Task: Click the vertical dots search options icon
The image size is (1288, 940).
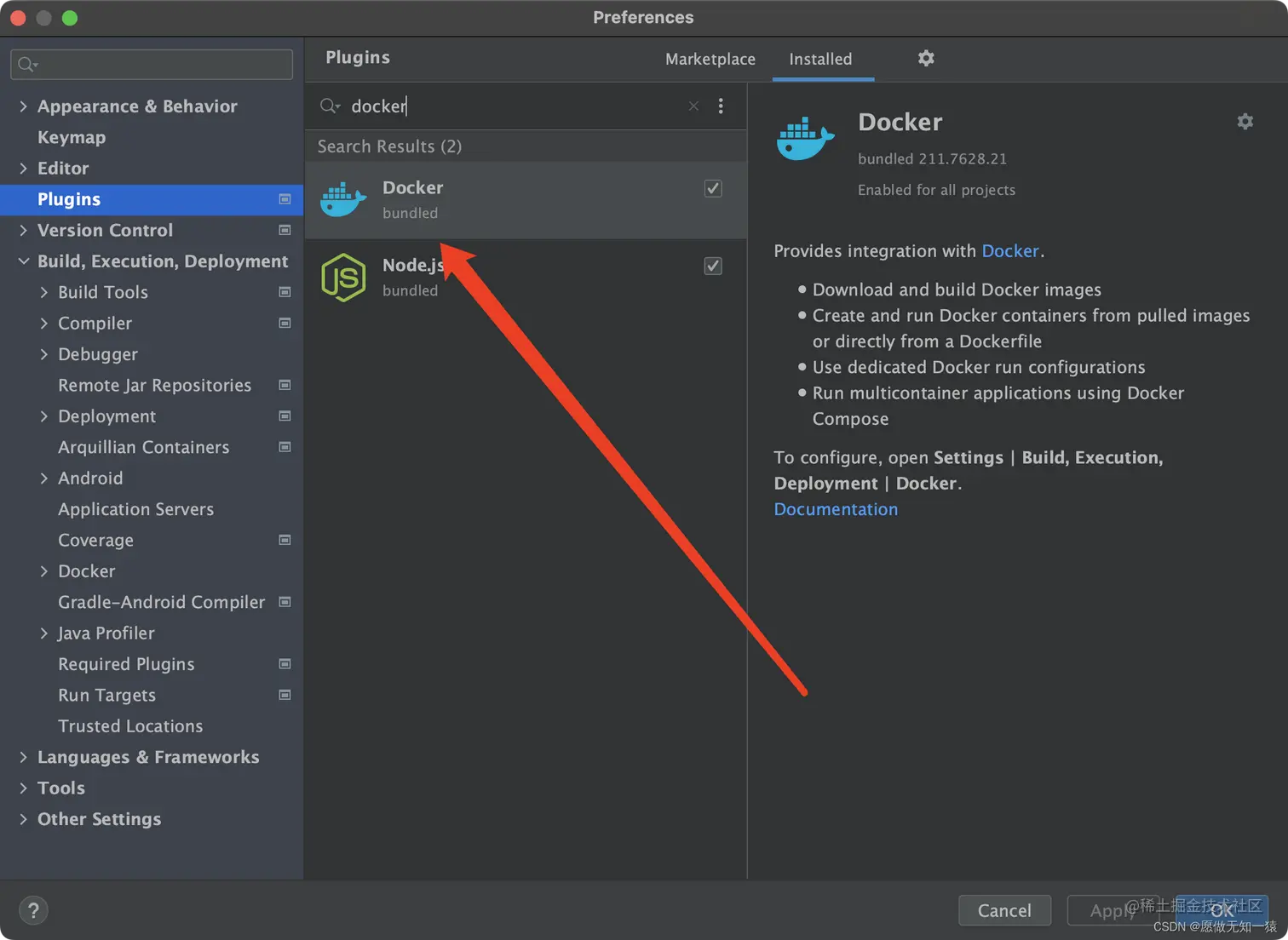Action: click(721, 106)
